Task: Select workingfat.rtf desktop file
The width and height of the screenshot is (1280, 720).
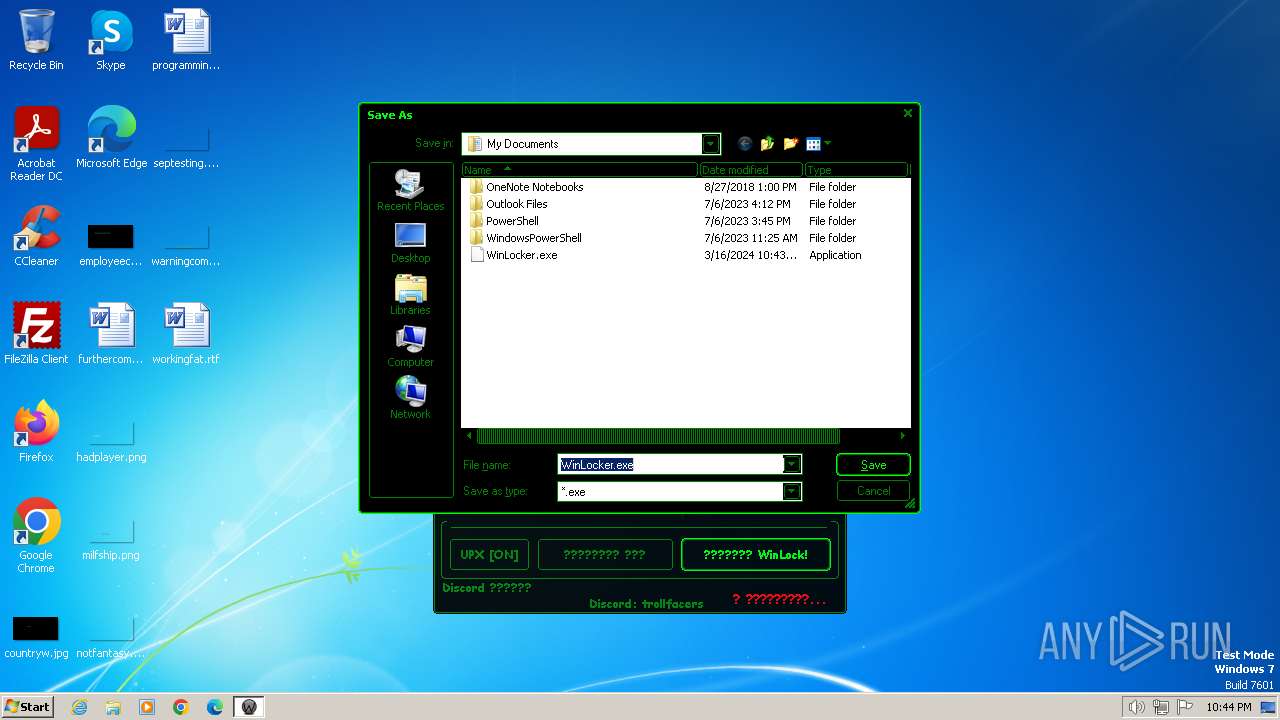Action: [186, 333]
